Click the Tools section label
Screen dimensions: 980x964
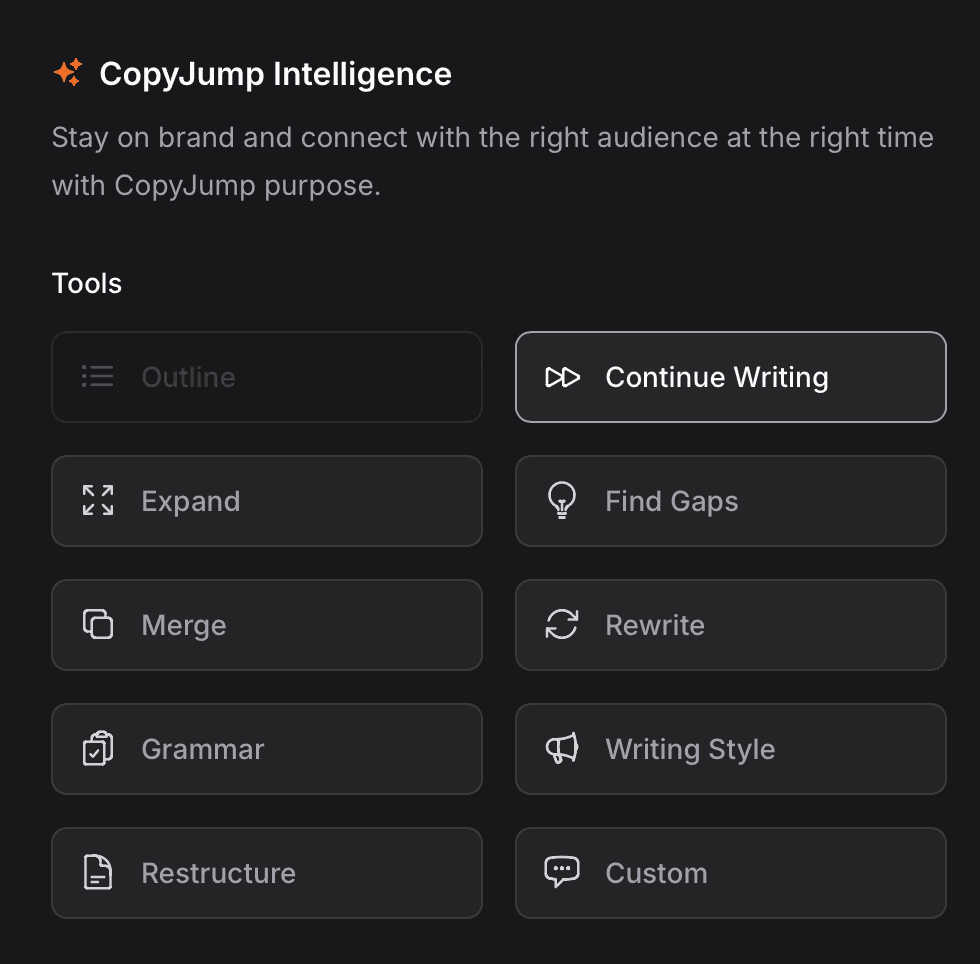pos(87,283)
